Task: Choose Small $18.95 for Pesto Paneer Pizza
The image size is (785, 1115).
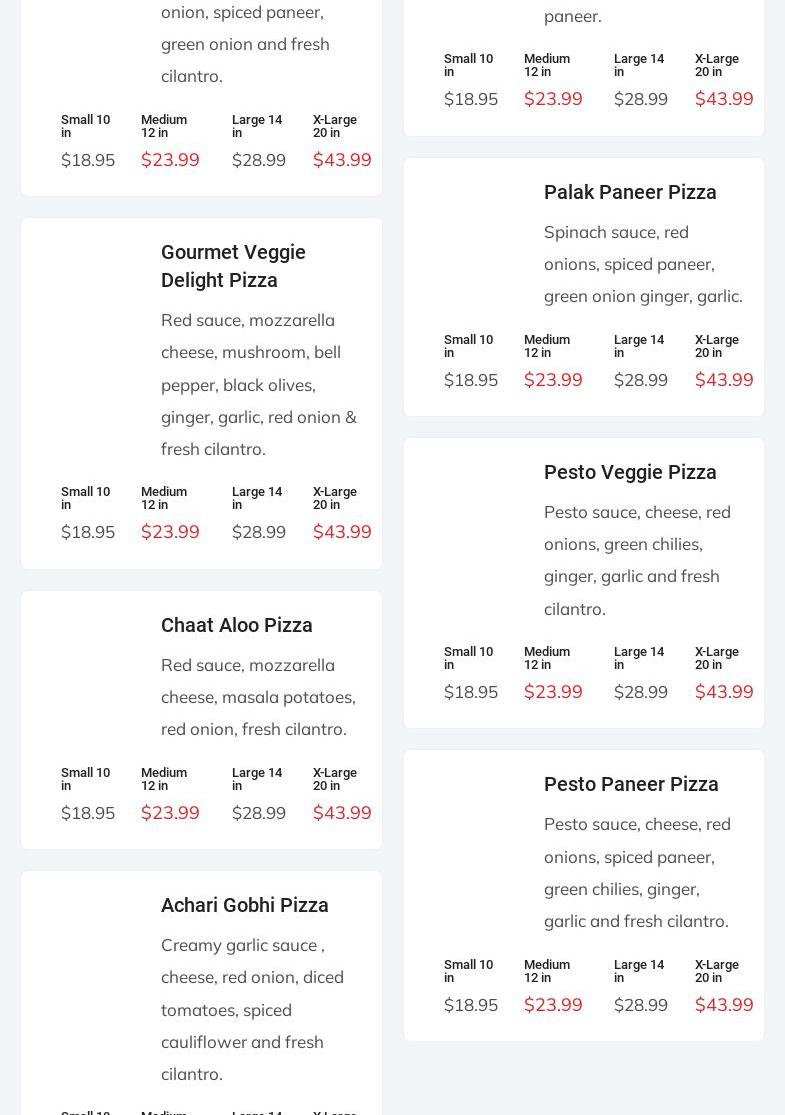Action: click(x=471, y=1004)
